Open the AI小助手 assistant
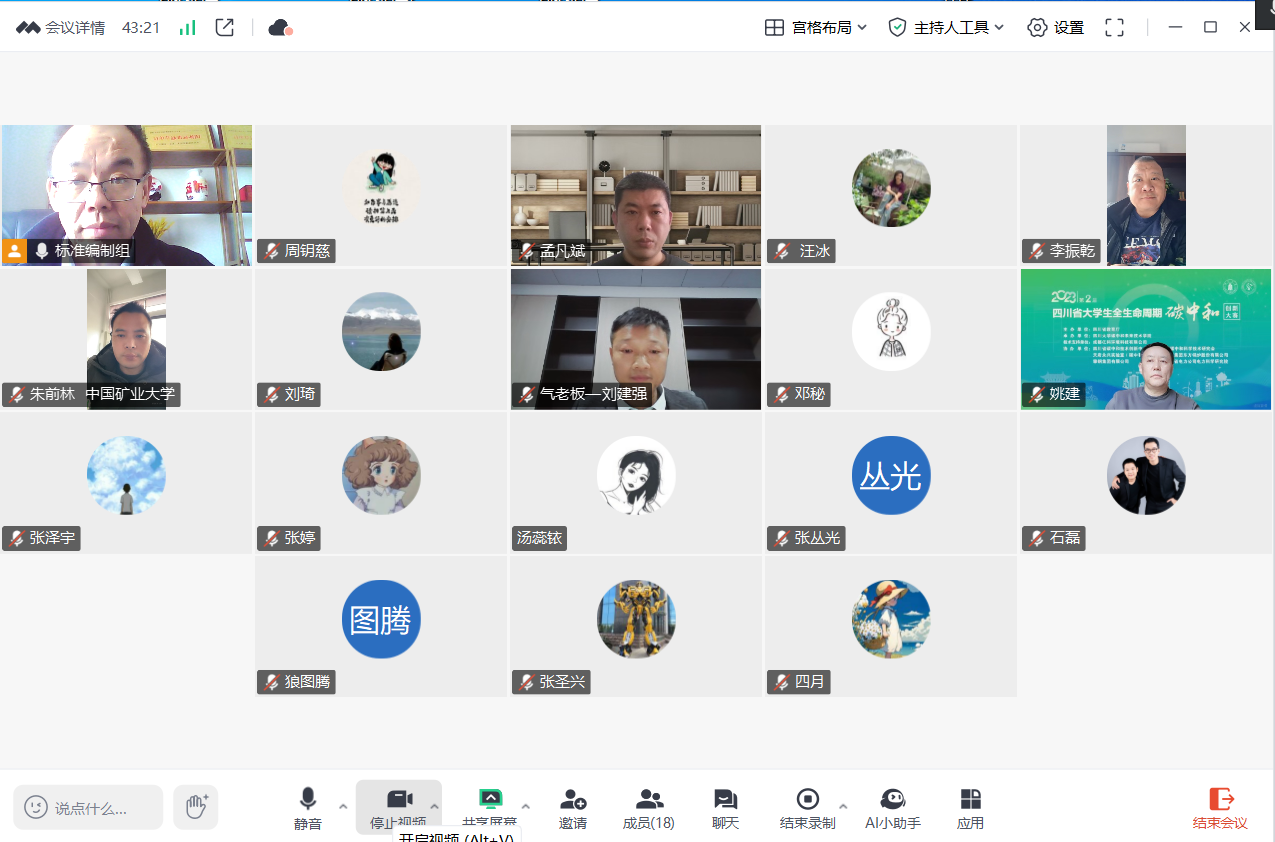The image size is (1275, 842). click(x=892, y=808)
